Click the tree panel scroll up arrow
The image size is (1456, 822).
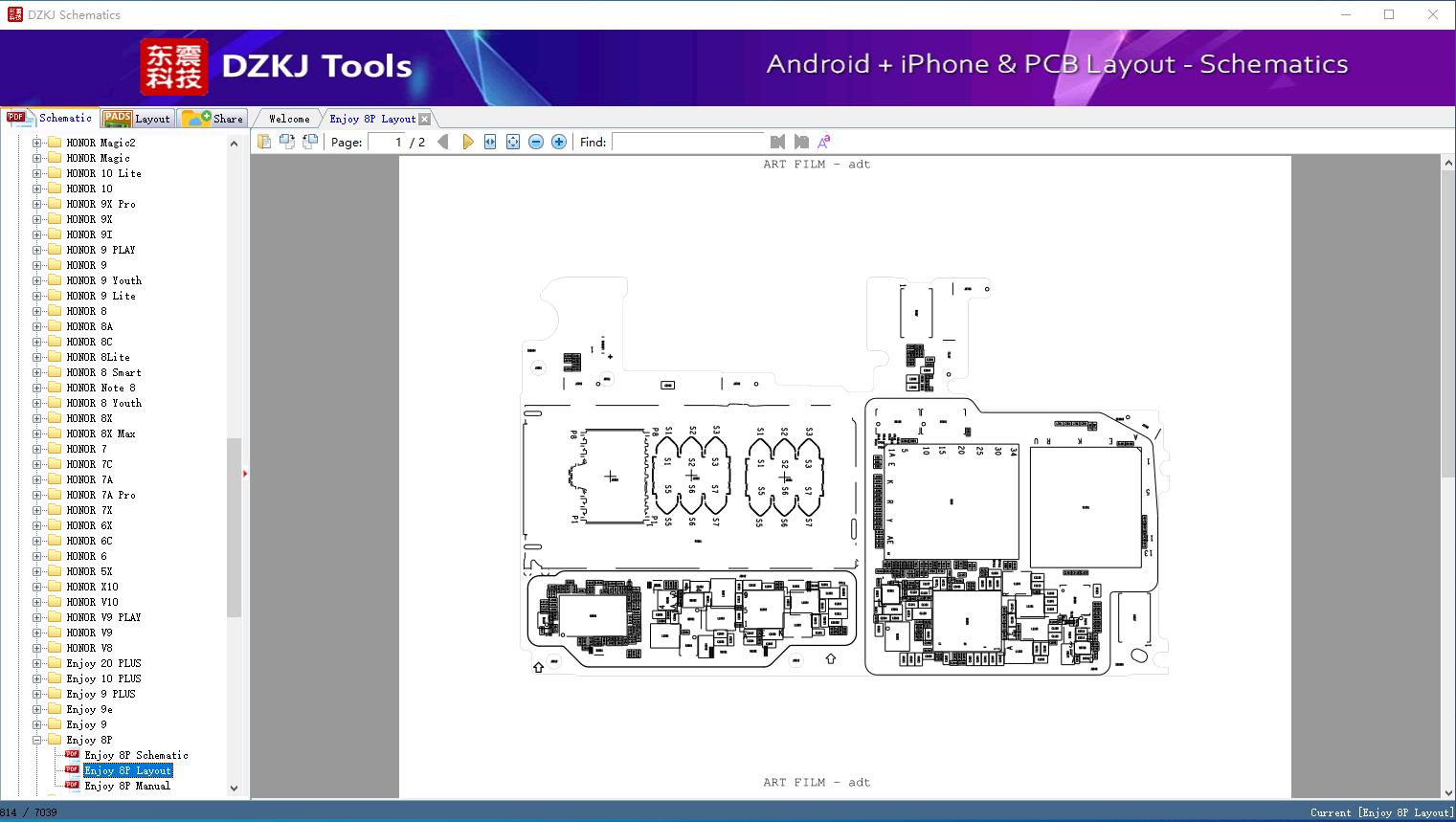(234, 144)
